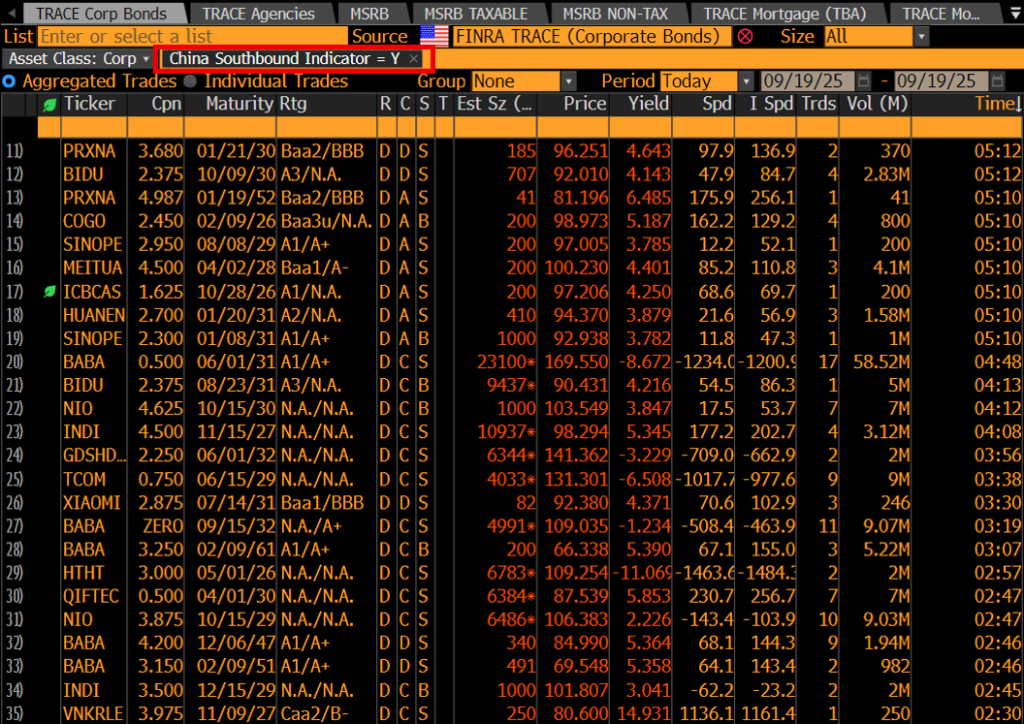Image resolution: width=1024 pixels, height=724 pixels.
Task: Select the NIO 3.875 bond ticker
Action: point(78,620)
